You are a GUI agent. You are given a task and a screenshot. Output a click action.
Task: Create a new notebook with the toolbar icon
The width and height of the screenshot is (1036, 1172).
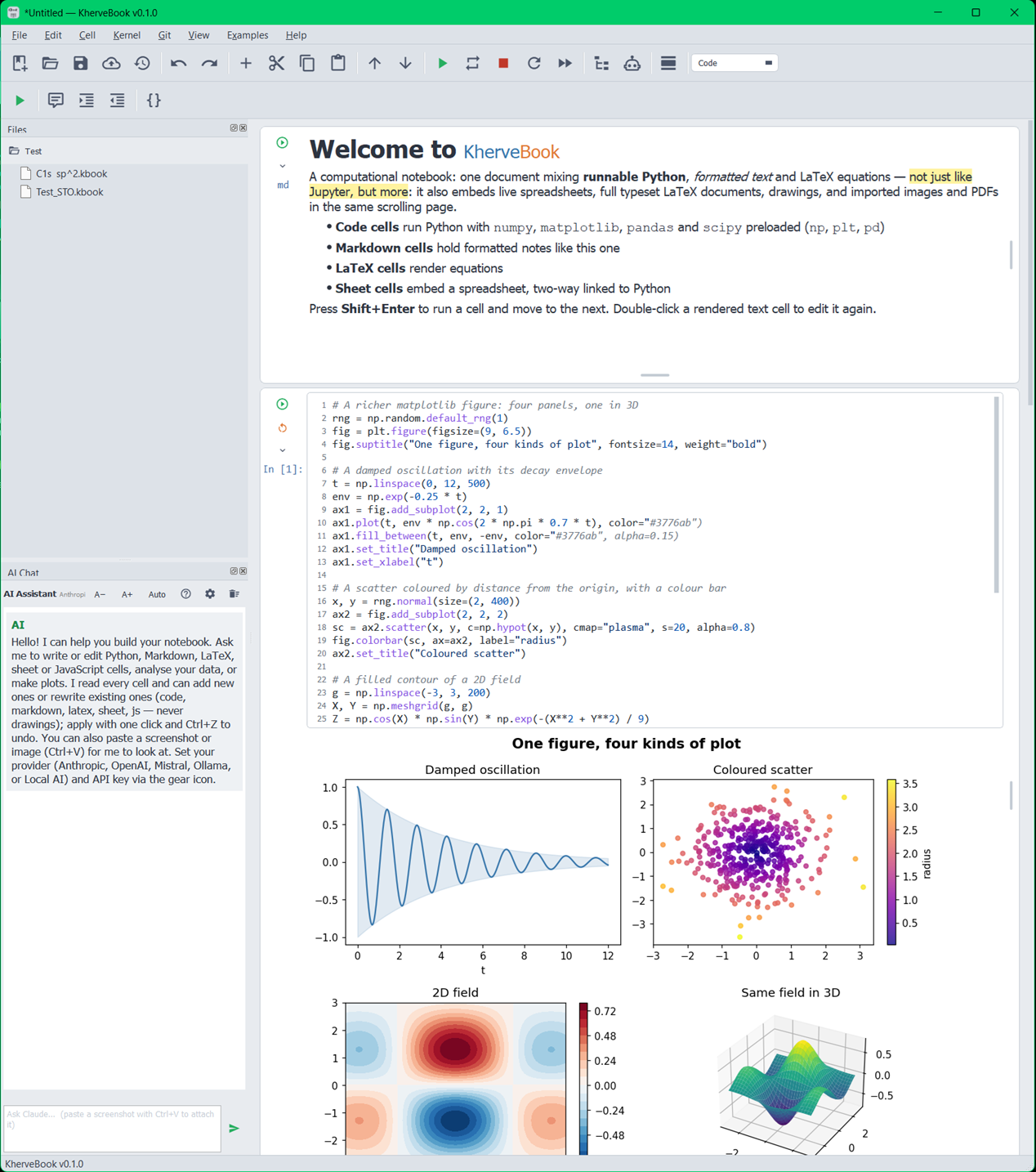tap(20, 63)
